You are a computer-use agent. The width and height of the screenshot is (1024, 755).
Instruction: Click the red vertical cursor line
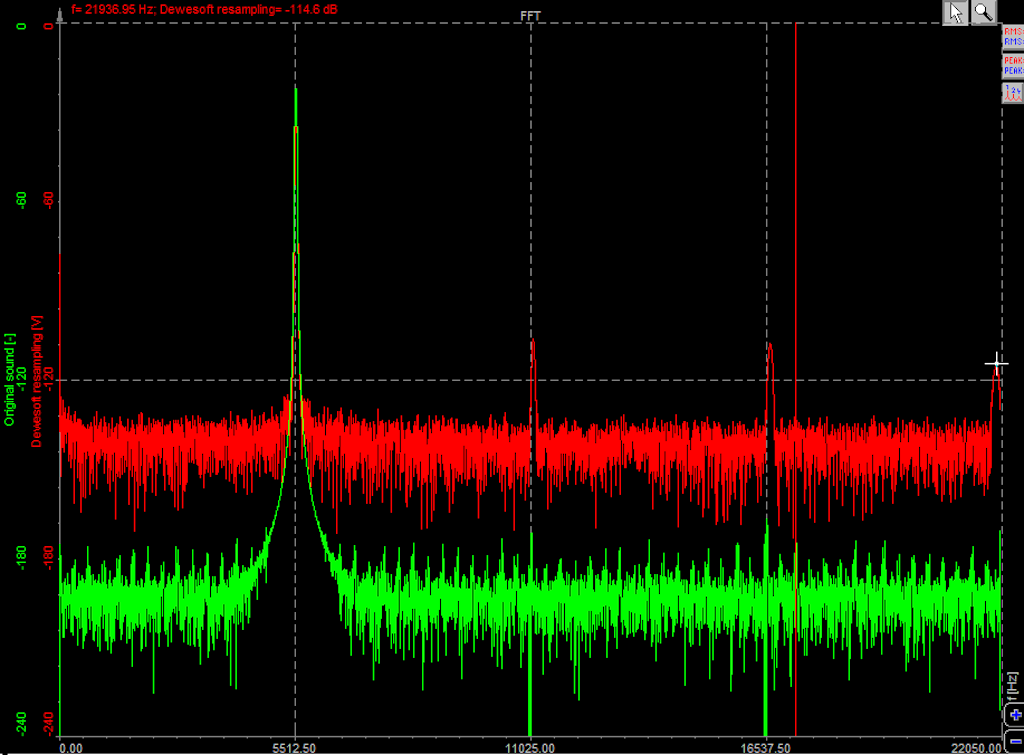click(795, 379)
